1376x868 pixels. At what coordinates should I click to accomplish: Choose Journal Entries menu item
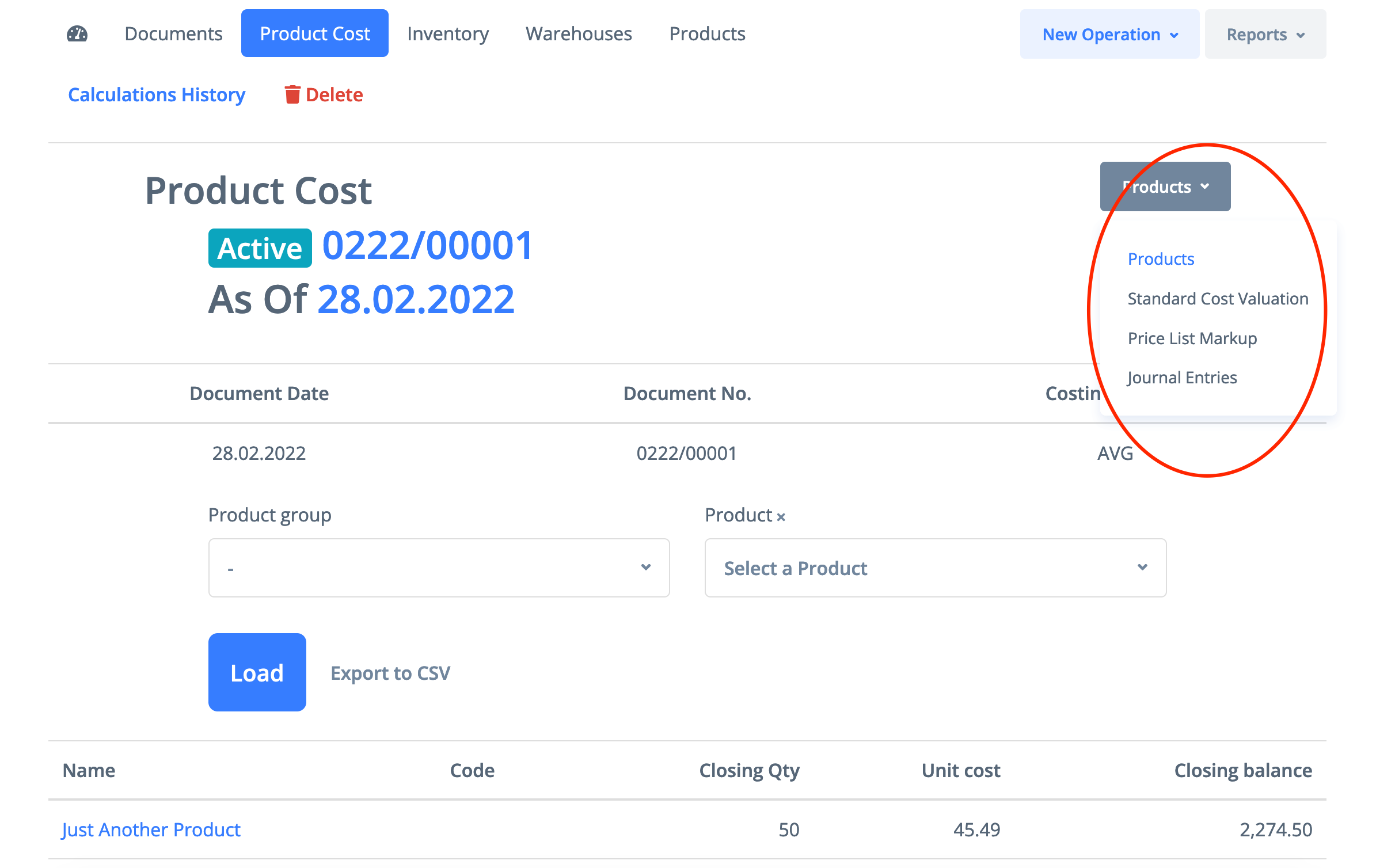pos(1181,378)
